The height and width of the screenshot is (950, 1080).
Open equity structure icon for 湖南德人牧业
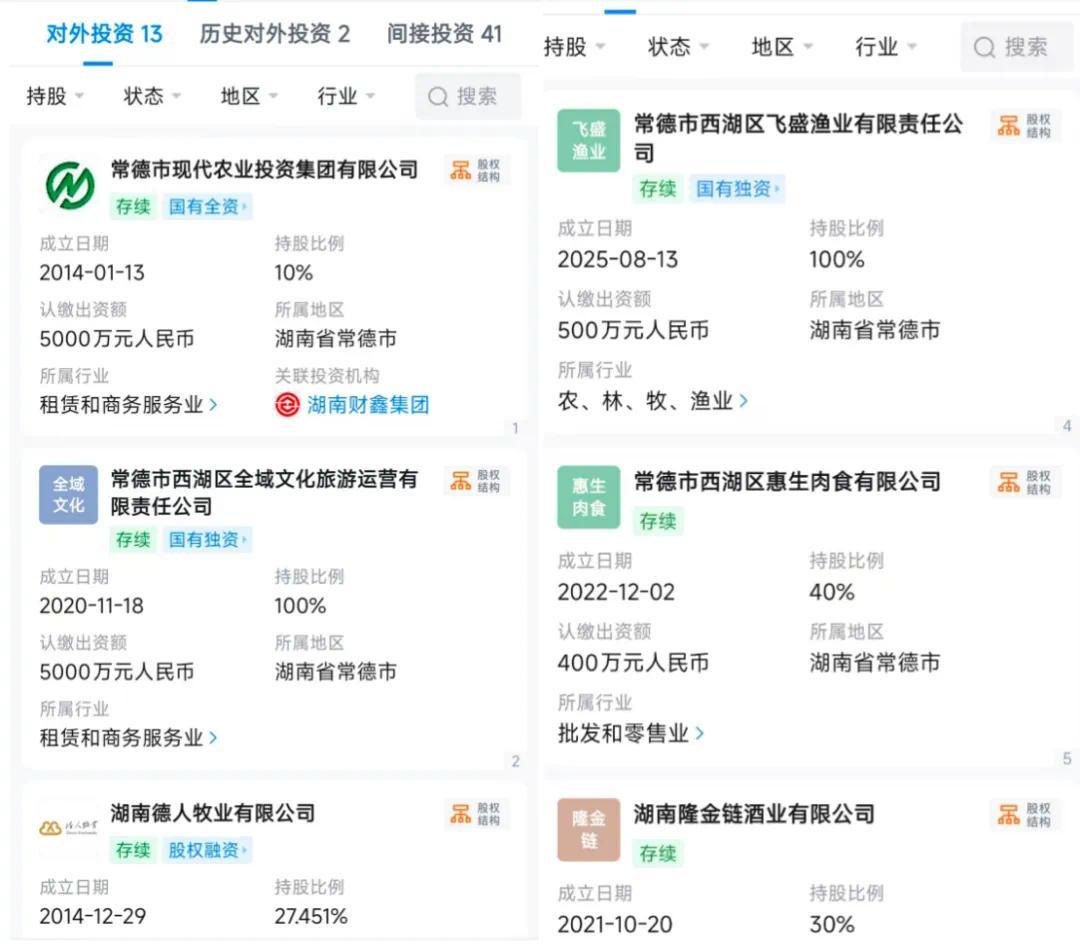click(476, 814)
